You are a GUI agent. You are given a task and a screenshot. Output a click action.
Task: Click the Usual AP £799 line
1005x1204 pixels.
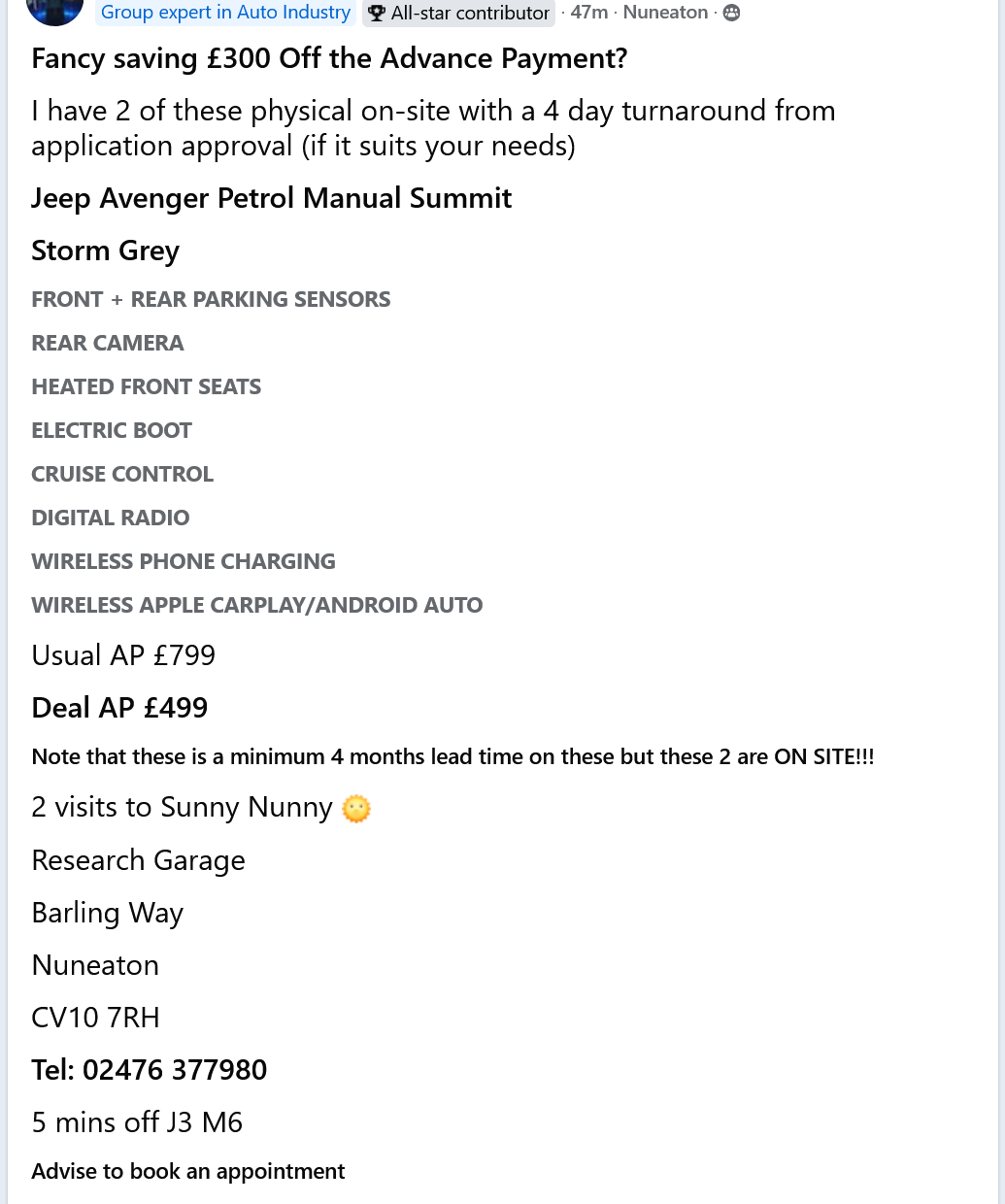pyautogui.click(x=123, y=655)
